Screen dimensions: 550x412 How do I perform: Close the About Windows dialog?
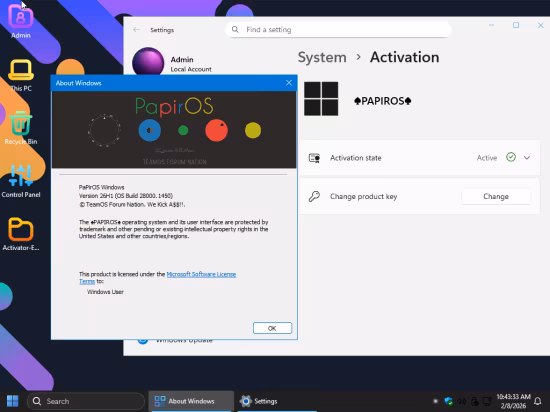289,83
